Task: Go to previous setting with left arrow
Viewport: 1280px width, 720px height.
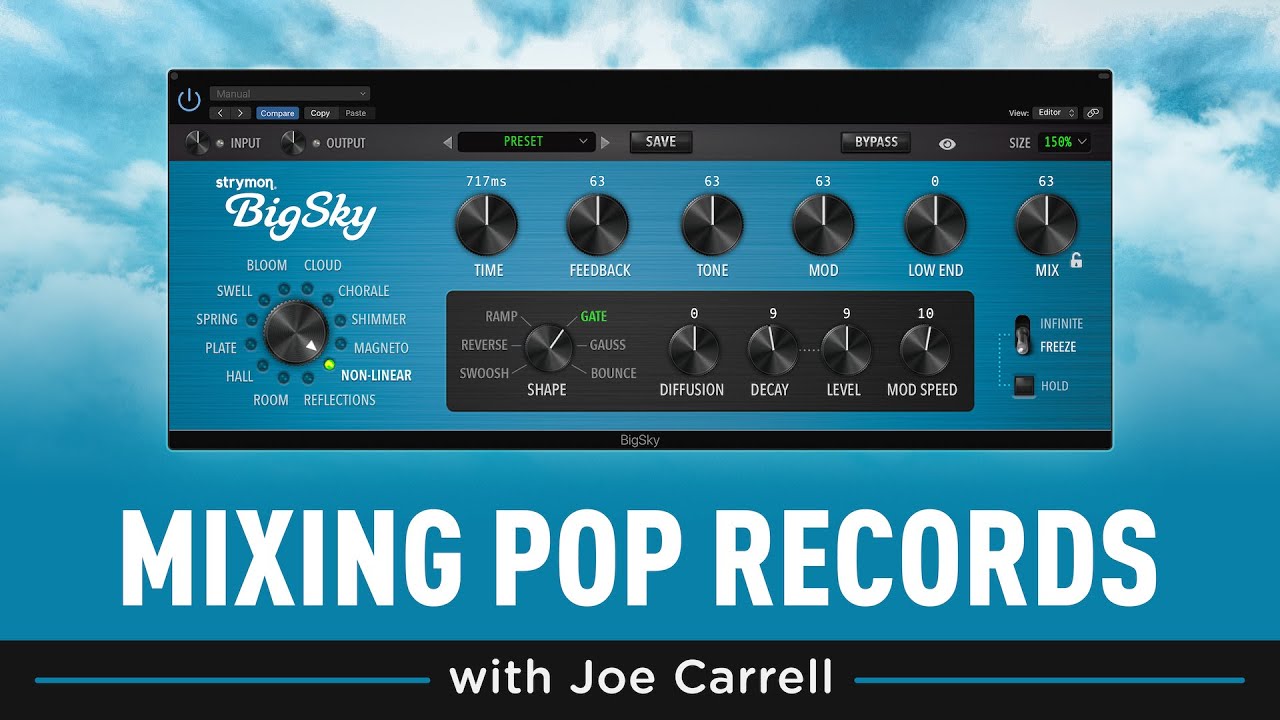Action: click(x=221, y=113)
